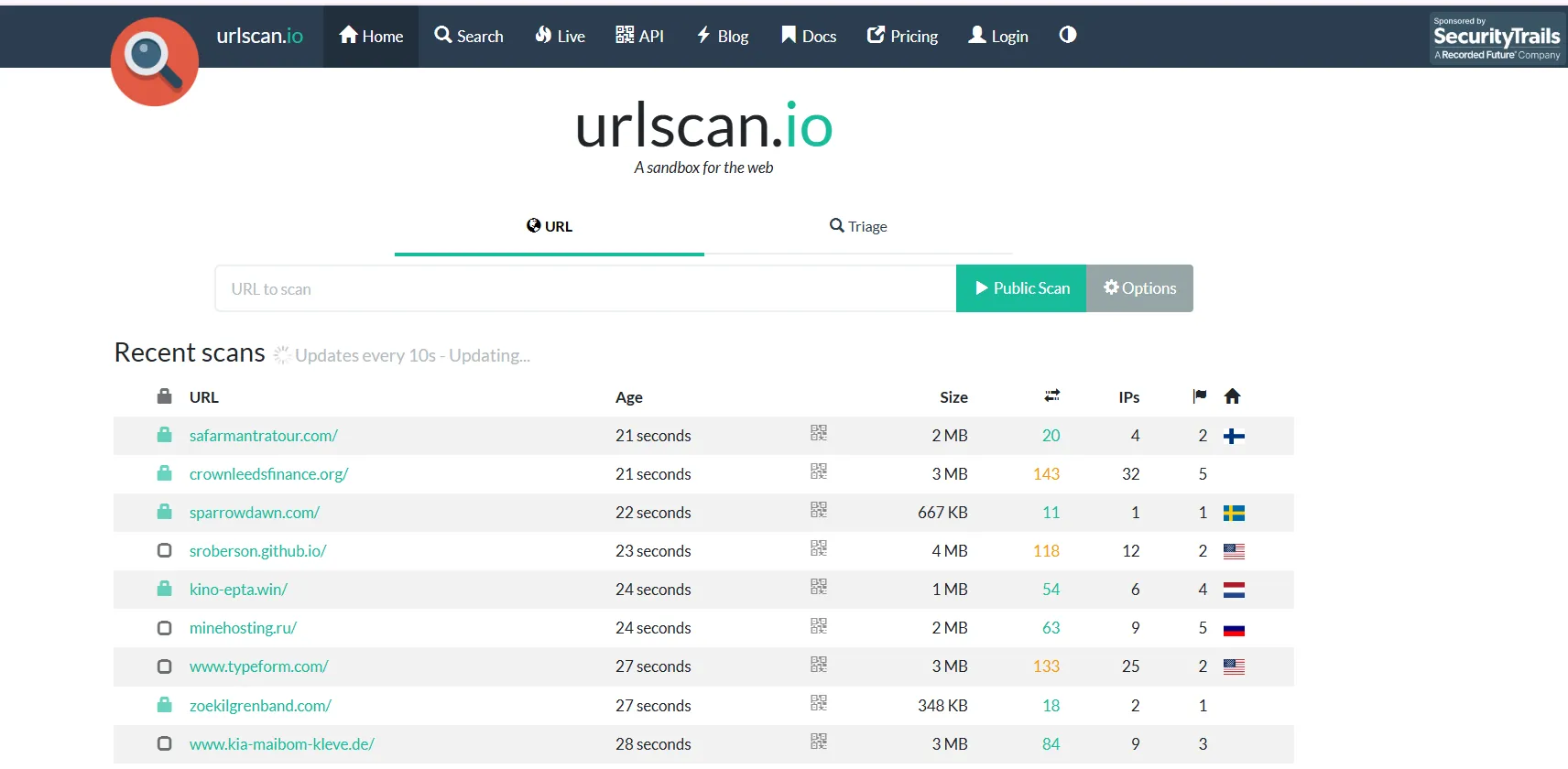Click the QR icon for sparrowdawn.com
Viewport: 1568px width, 769px height.
coord(819,510)
